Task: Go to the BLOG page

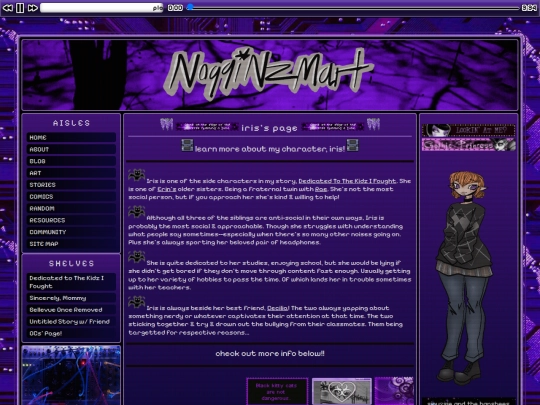Action: (71, 161)
